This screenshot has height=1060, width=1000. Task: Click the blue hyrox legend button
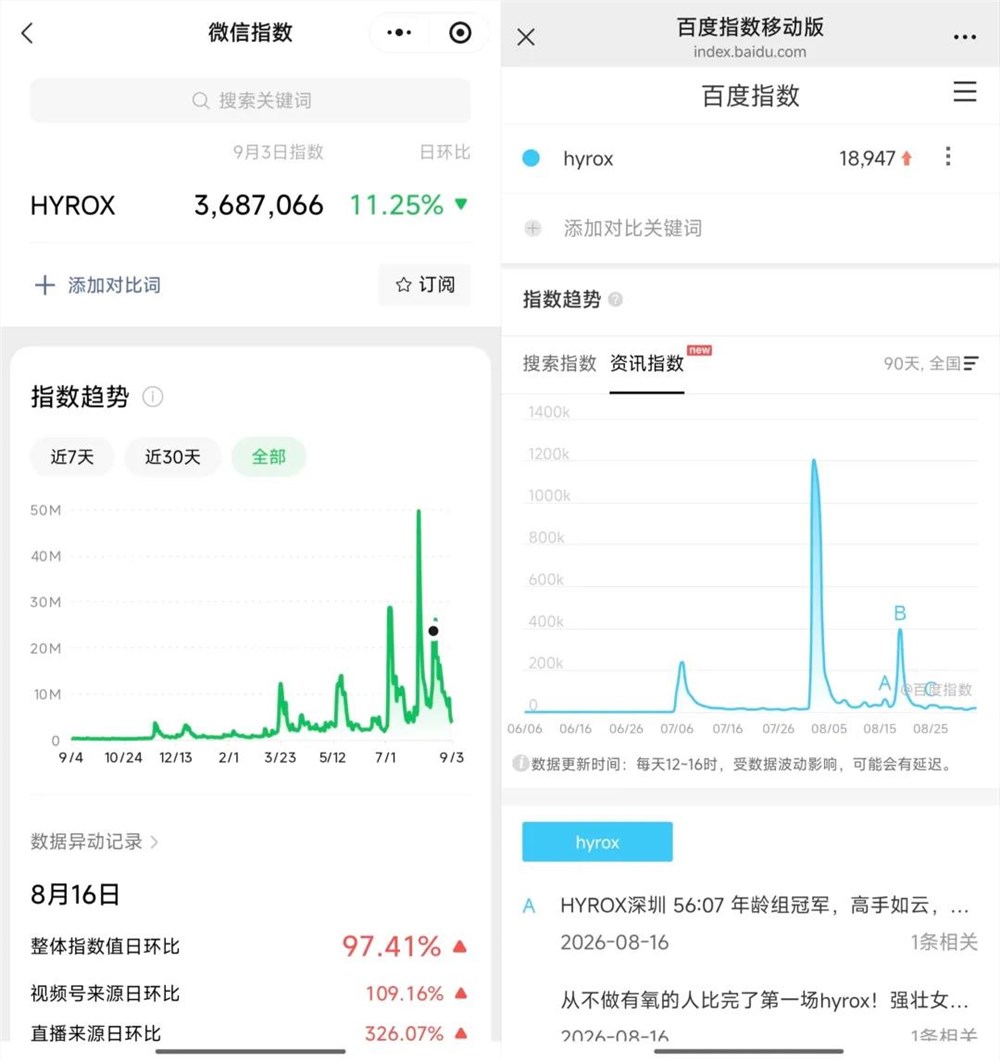coord(597,842)
